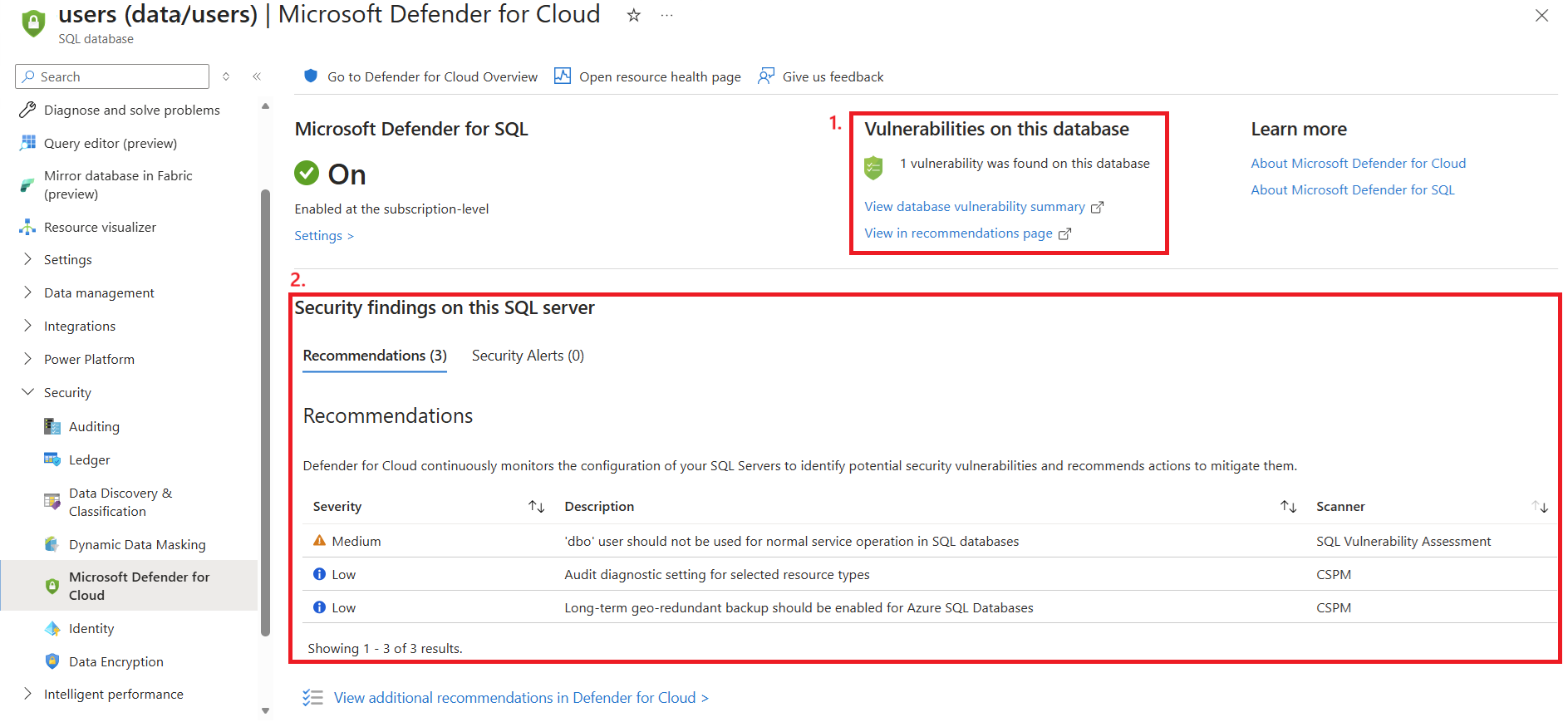Open Mirror database in Fabric (preview)
Screen dimensions: 1568x722
(117, 184)
